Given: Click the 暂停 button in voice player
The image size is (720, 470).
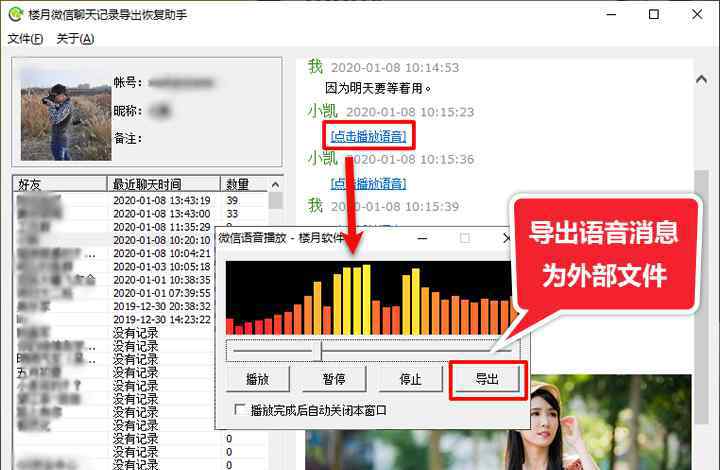Looking at the screenshot, I should (334, 379).
